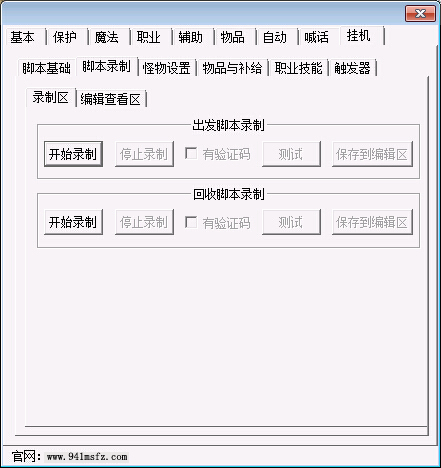Viewport: 441px width, 468px height.
Task: Start recording in the 出发脚本录制 group
Action: [73, 154]
